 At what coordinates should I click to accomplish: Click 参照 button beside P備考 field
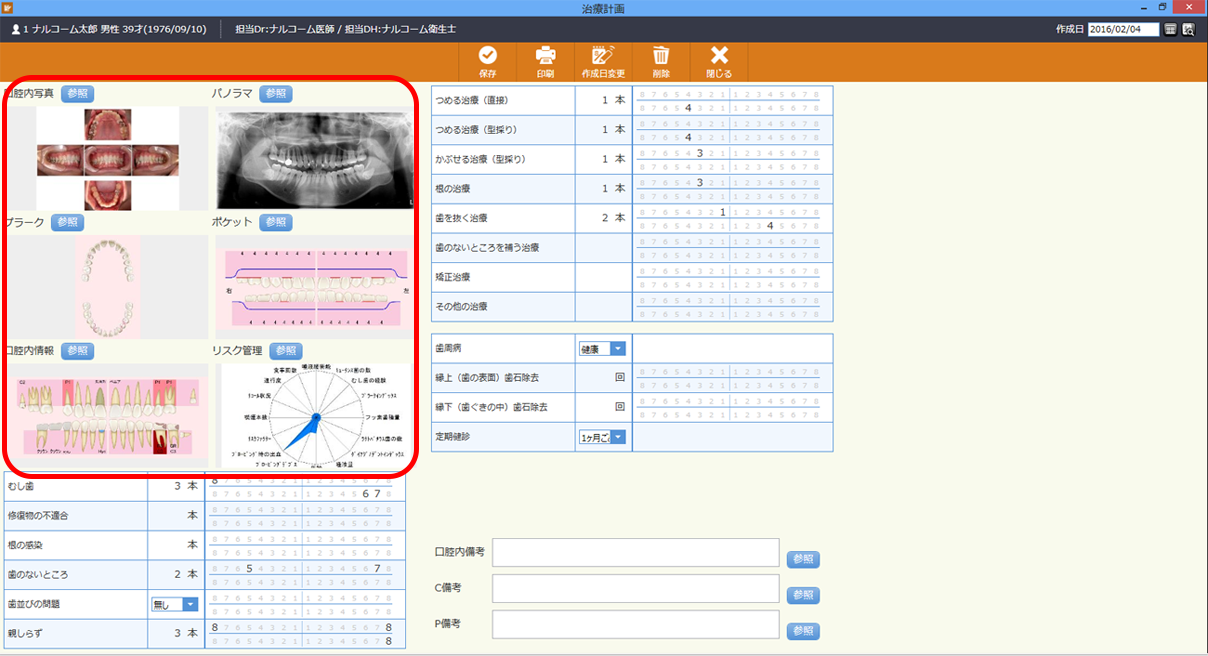coord(803,631)
